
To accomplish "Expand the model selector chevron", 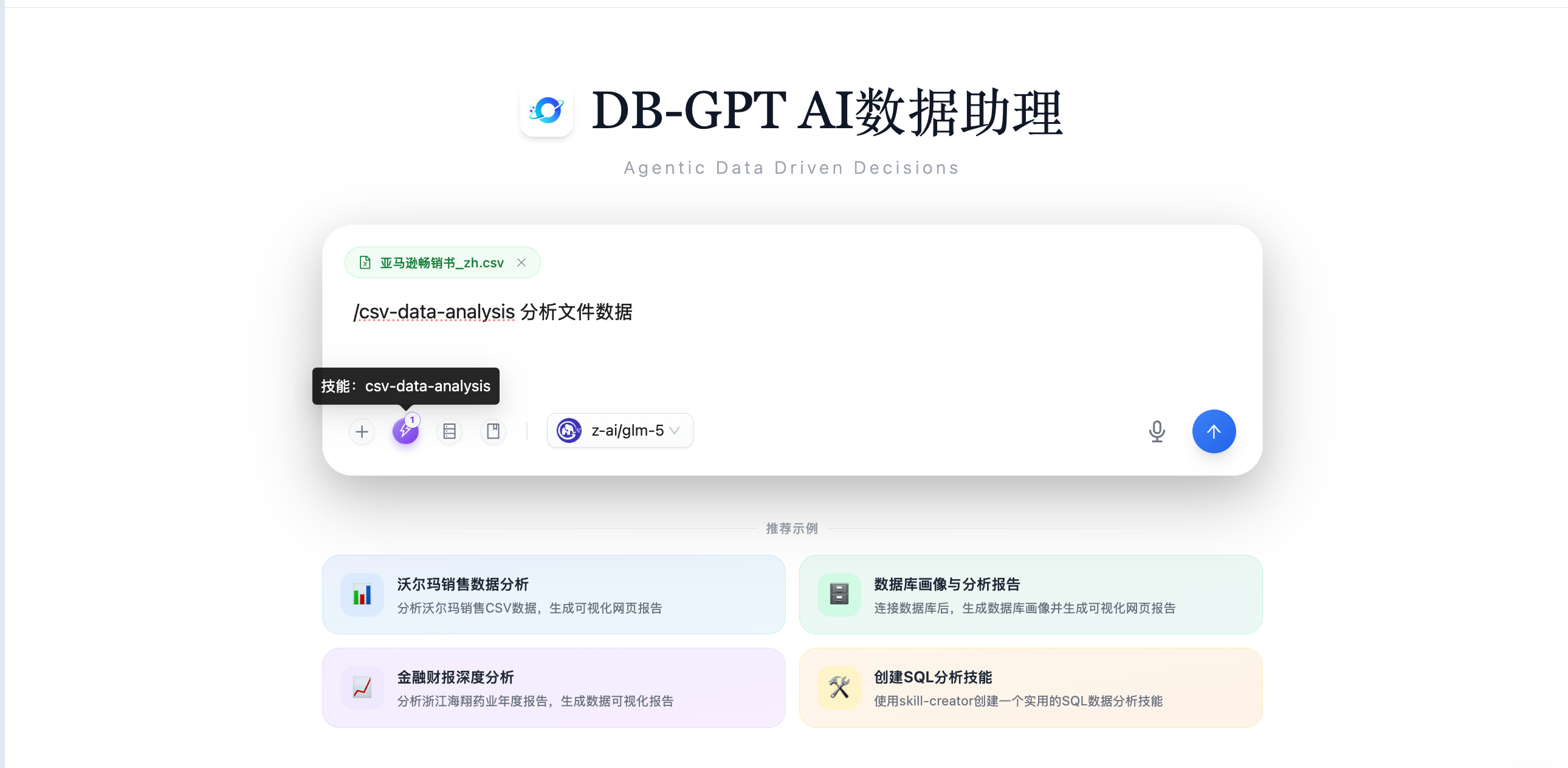I will (675, 430).
